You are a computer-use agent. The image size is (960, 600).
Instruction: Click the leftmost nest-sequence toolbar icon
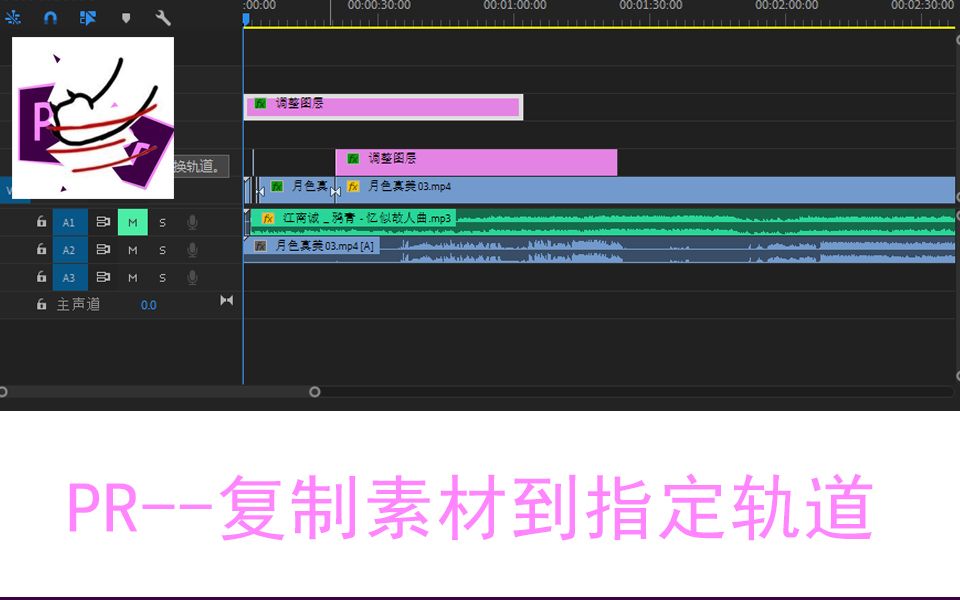14,17
